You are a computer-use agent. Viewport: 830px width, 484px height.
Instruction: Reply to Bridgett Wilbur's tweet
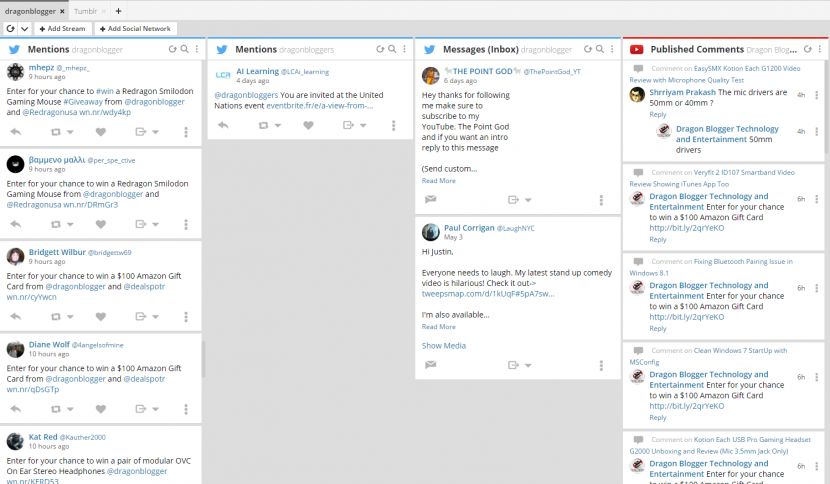pos(16,317)
